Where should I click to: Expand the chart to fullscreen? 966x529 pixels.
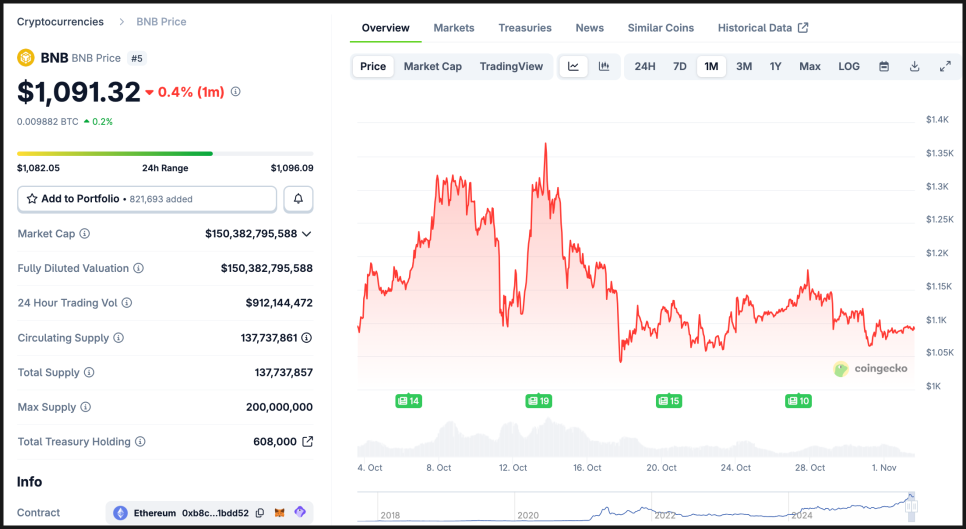[945, 67]
